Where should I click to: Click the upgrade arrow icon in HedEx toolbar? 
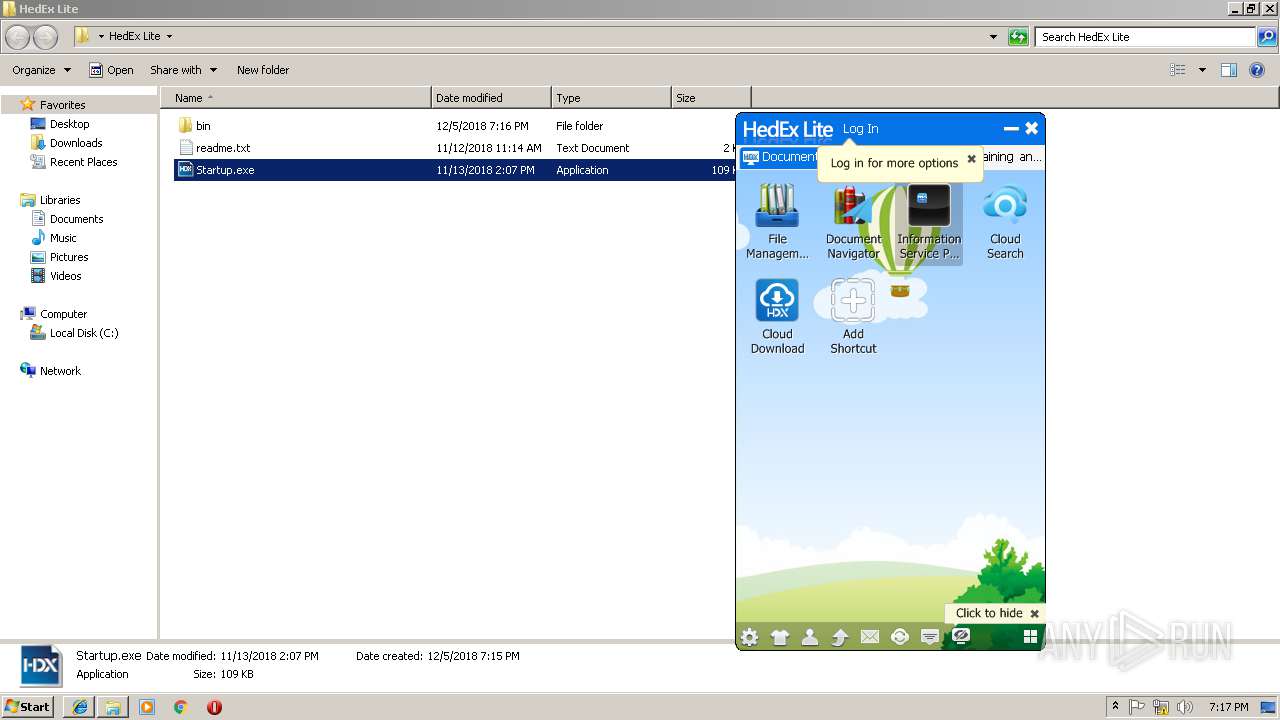[840, 637]
